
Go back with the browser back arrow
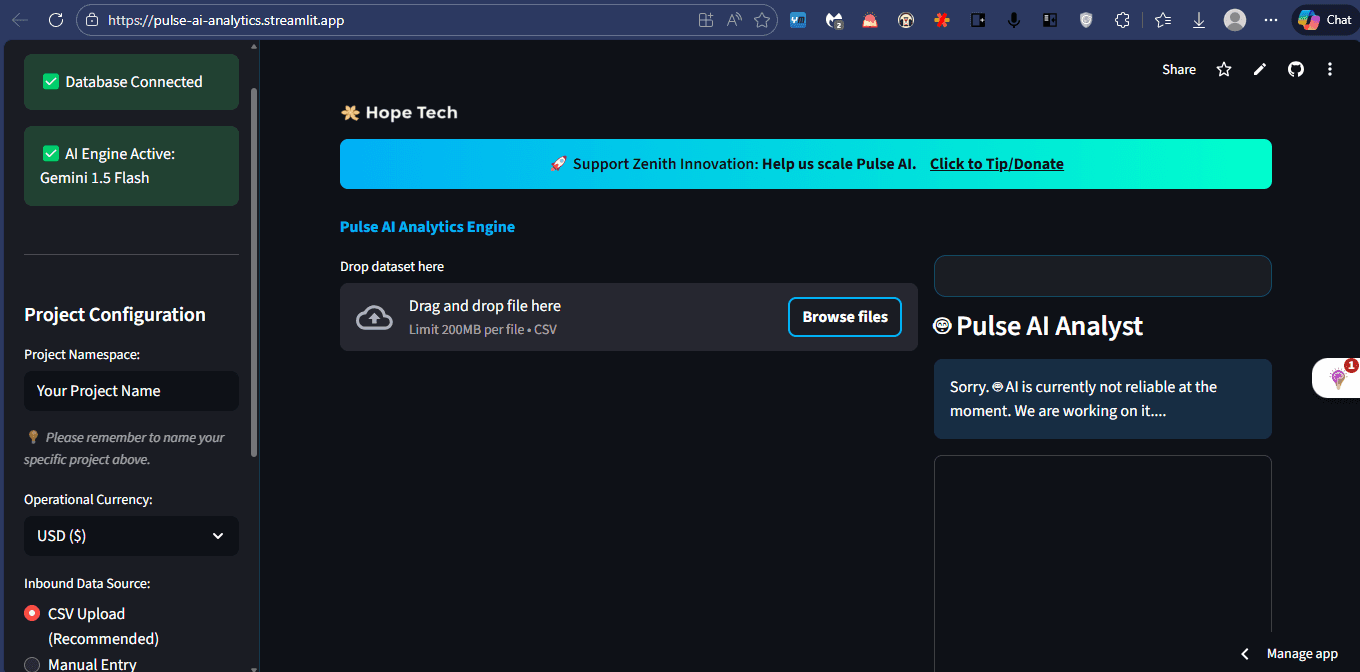(x=20, y=20)
